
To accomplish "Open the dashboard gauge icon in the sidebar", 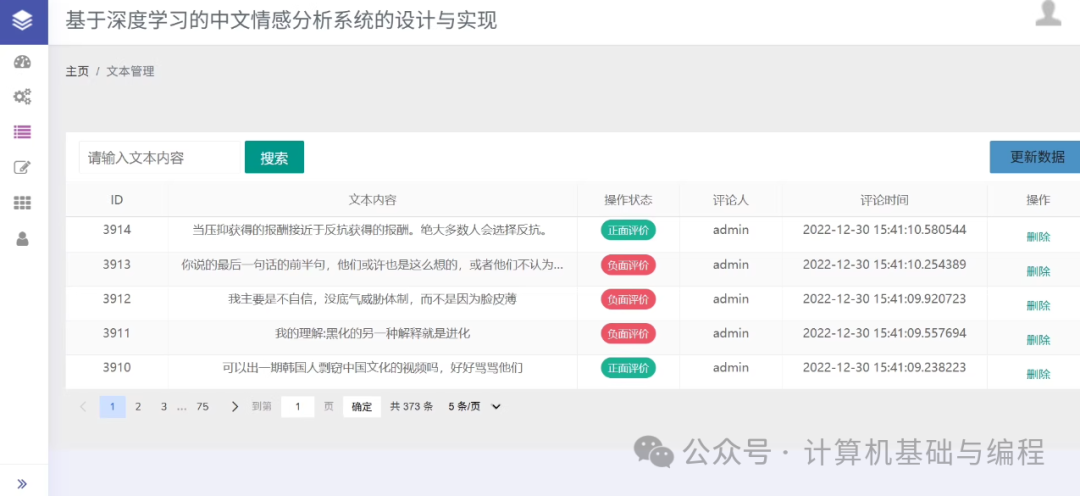I will [x=23, y=62].
